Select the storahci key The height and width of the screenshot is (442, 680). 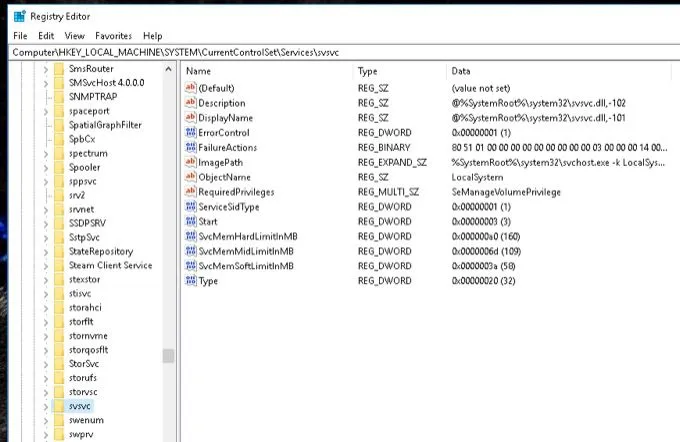[85, 308]
